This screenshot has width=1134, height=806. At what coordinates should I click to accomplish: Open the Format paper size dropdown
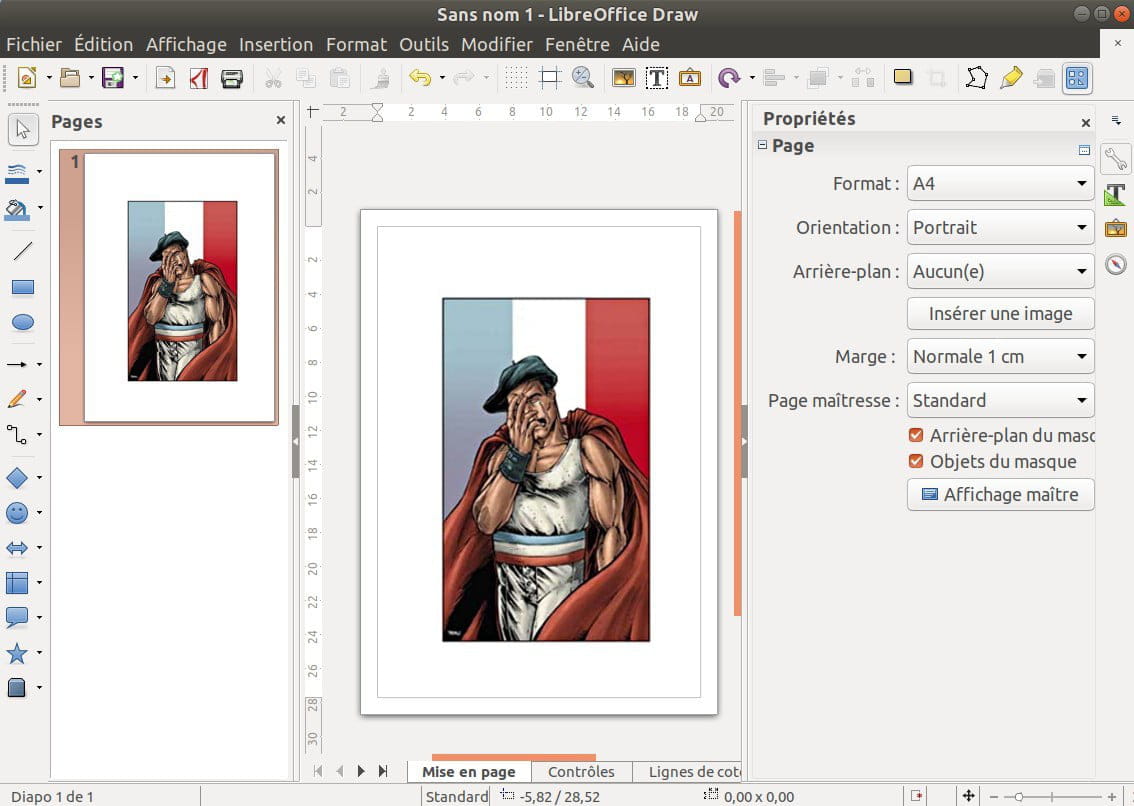[1000, 183]
